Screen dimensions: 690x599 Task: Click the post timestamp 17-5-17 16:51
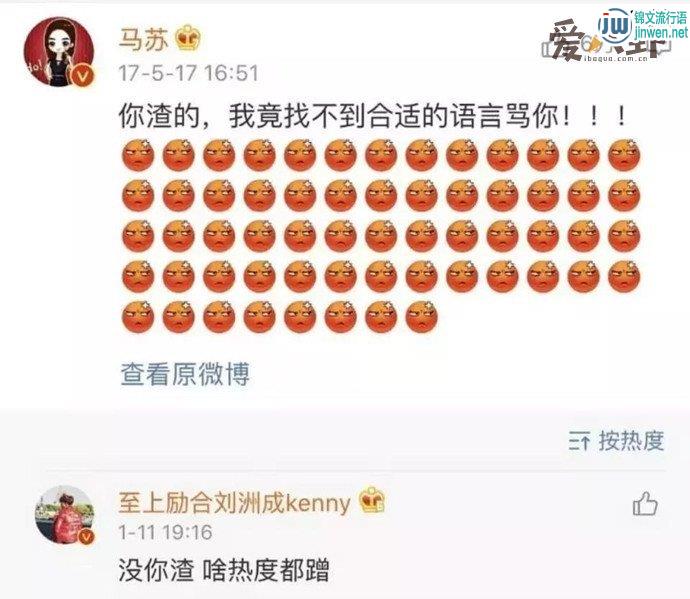click(188, 73)
